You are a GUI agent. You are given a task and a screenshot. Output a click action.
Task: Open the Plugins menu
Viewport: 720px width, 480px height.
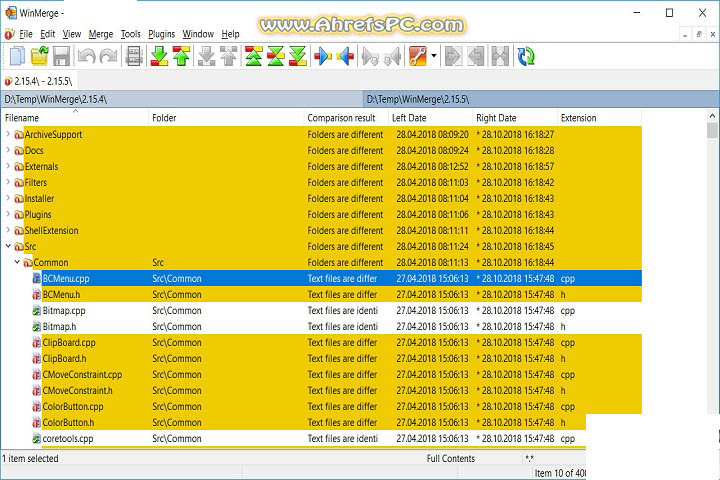161,34
